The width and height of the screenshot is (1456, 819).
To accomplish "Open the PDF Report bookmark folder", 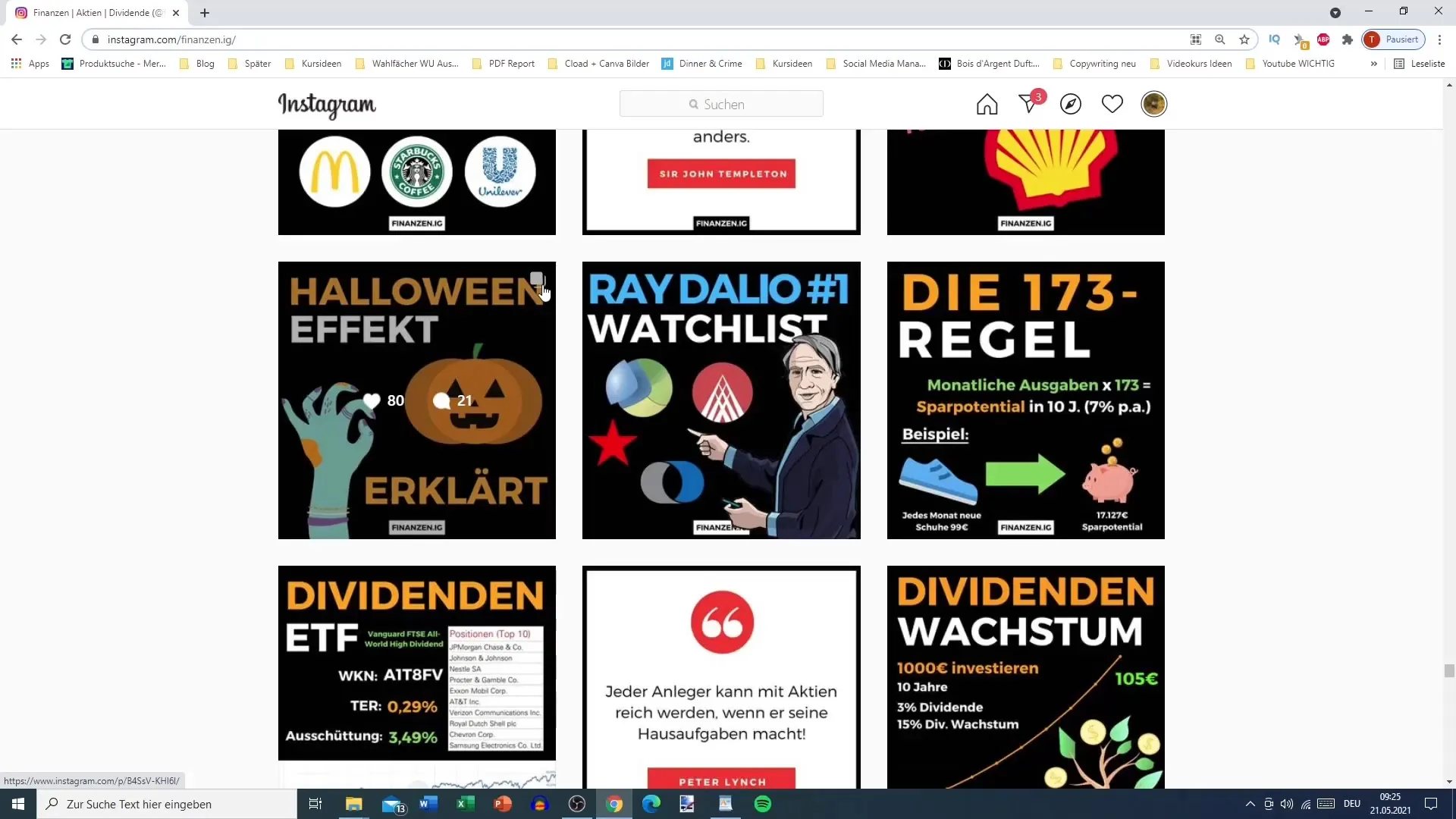I will click(x=504, y=64).
